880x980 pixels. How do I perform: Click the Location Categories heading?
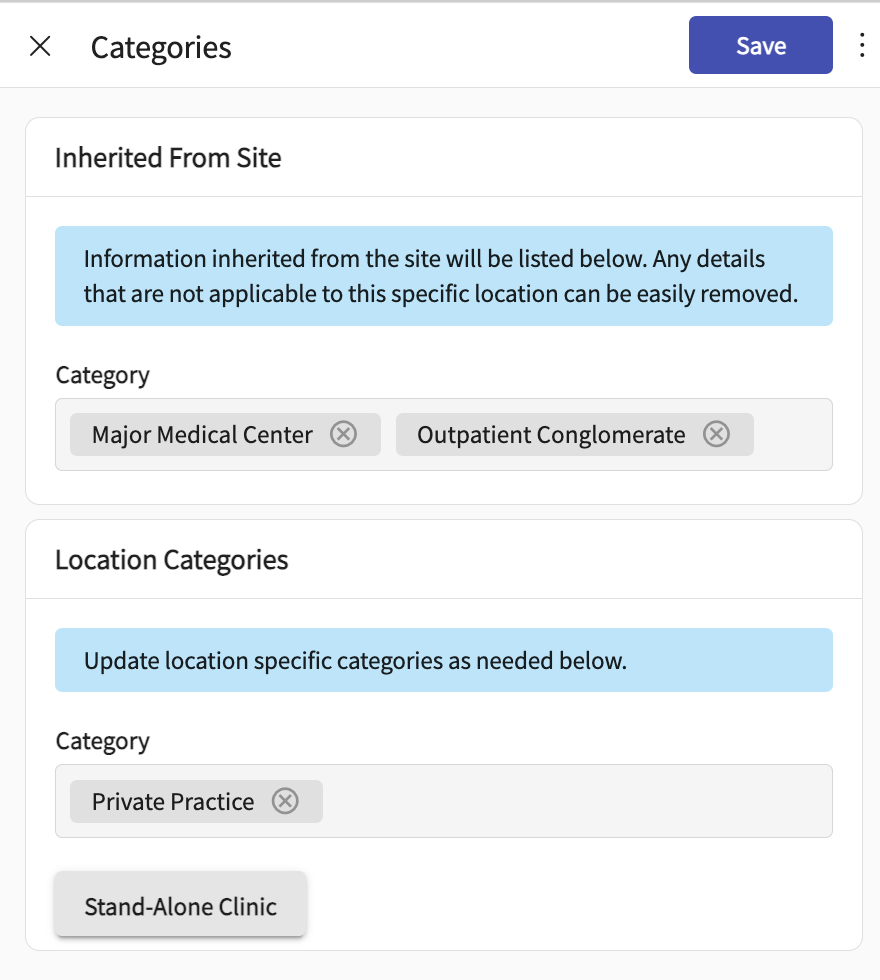point(171,559)
